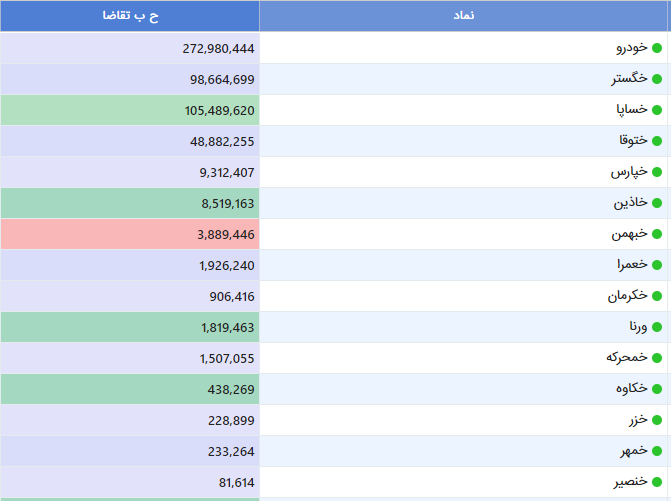Select the value 1,926,240
The width and height of the screenshot is (671, 501).
click(x=227, y=266)
